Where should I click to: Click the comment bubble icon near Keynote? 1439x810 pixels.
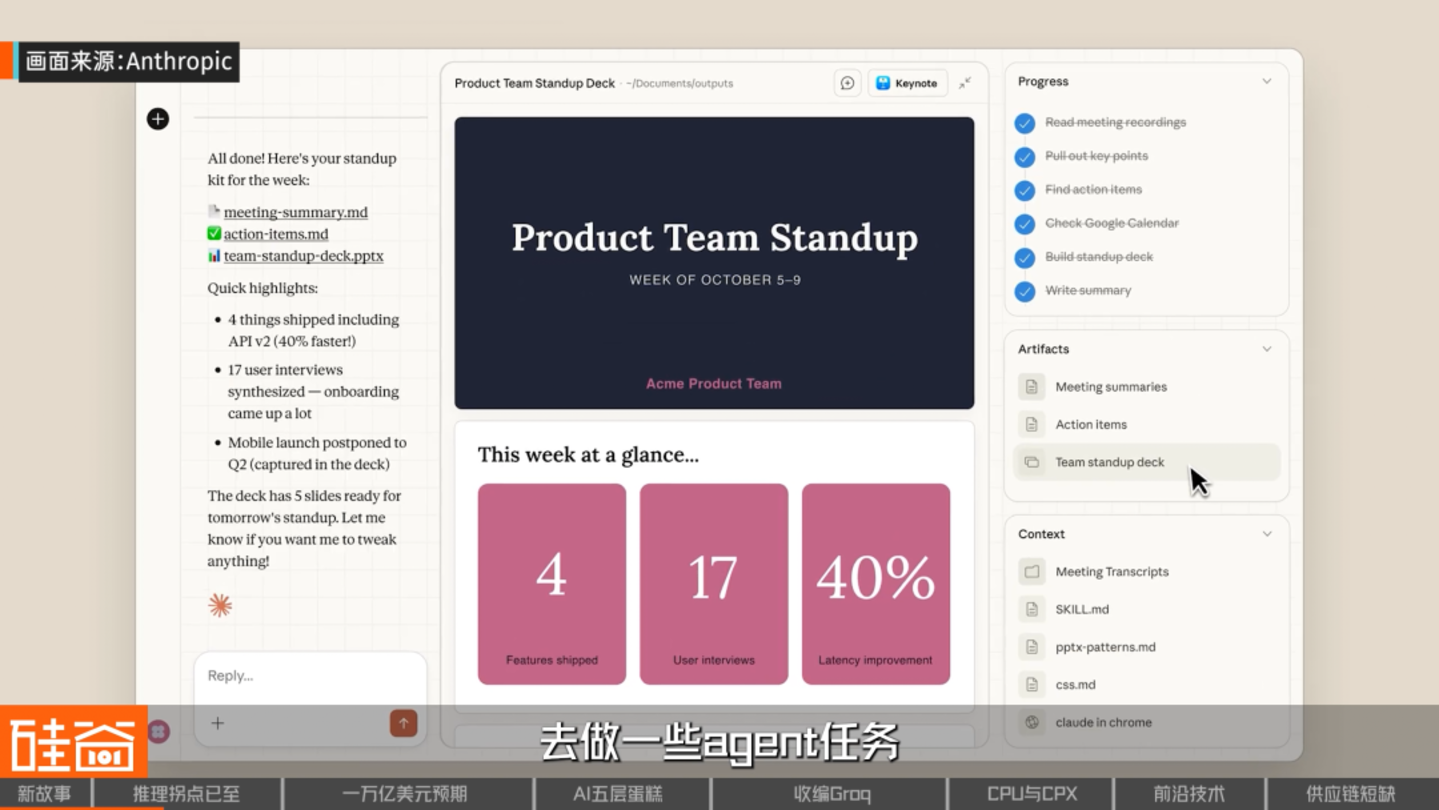click(x=847, y=83)
